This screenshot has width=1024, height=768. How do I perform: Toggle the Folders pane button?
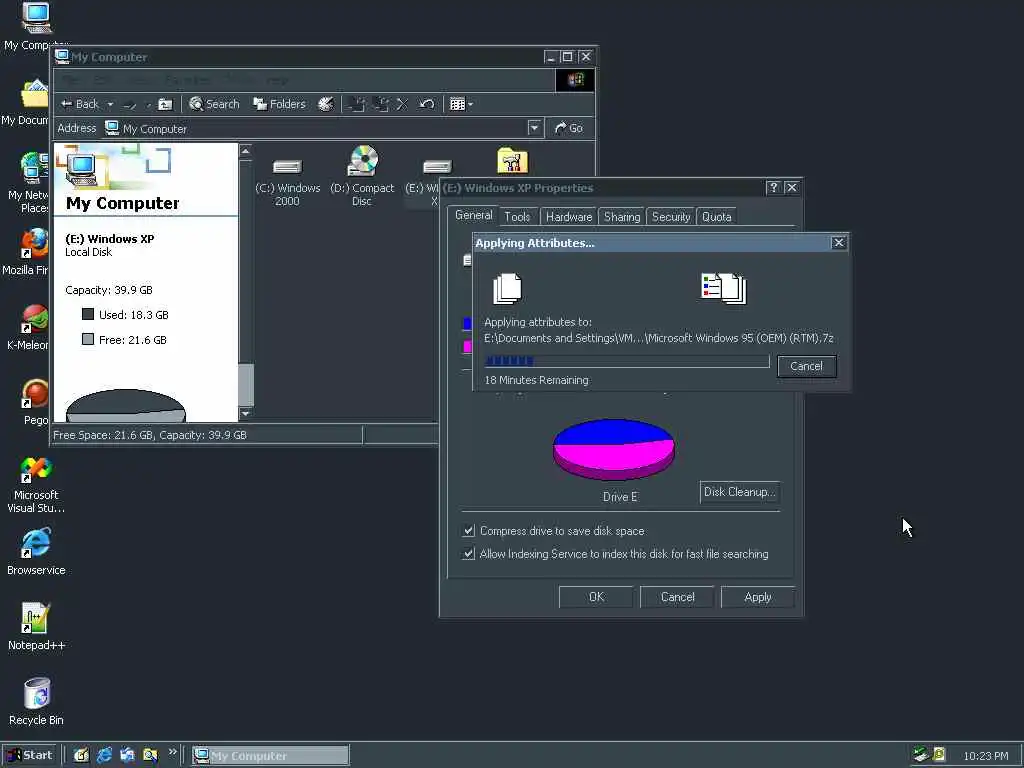point(280,104)
